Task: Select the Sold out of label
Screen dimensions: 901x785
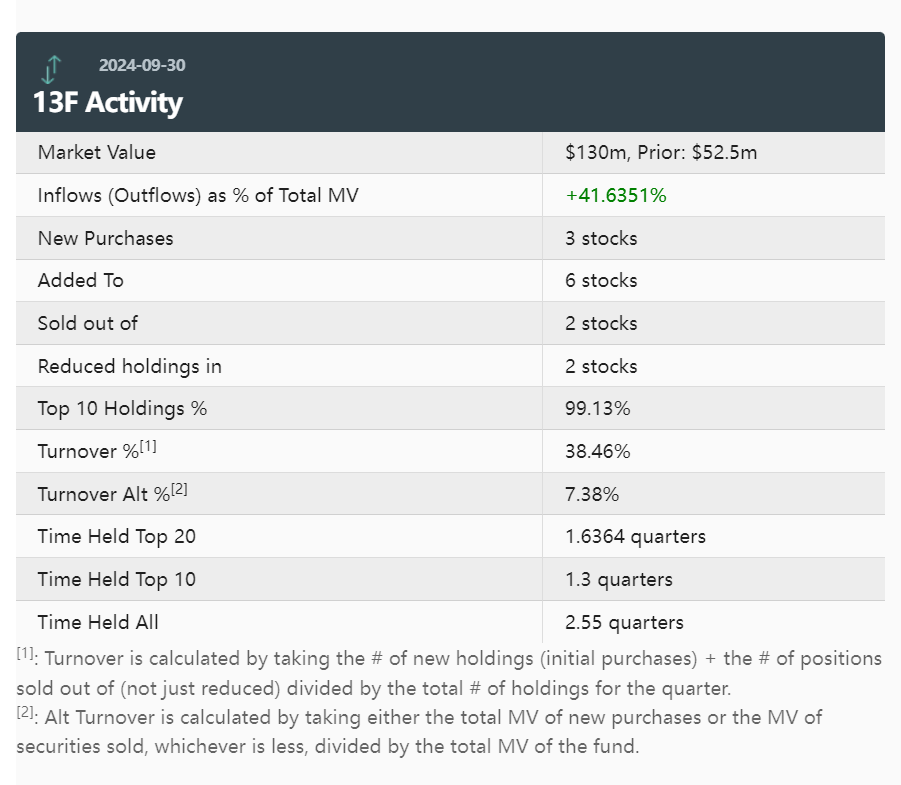Action: (88, 323)
